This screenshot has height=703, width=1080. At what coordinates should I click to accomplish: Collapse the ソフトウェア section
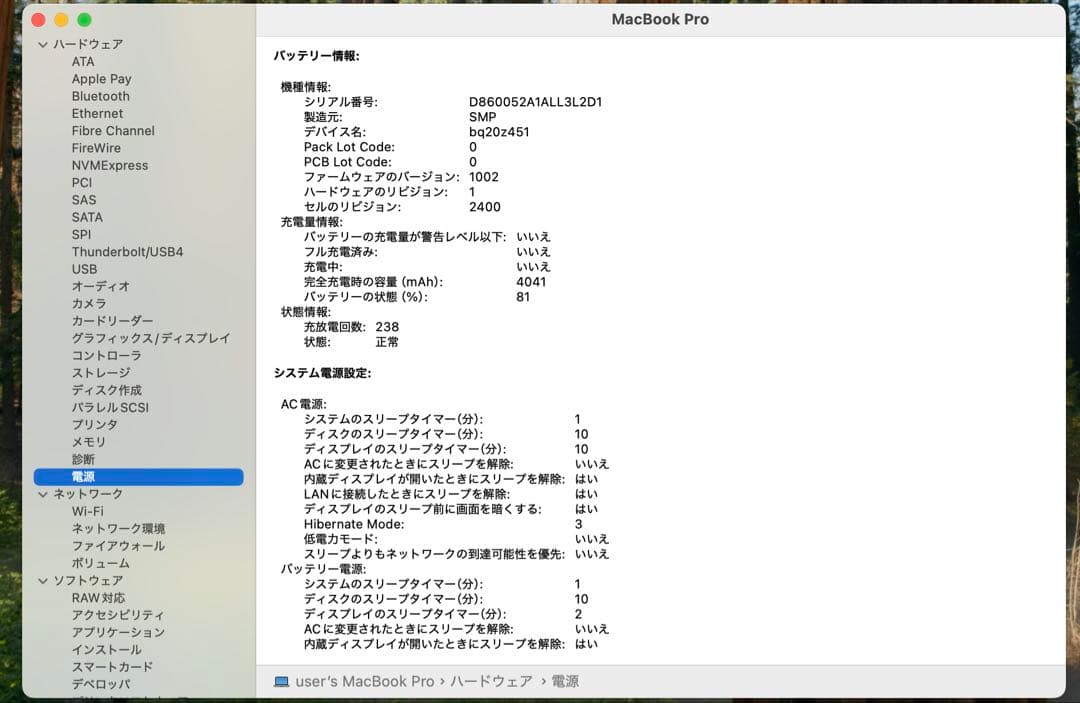click(42, 581)
